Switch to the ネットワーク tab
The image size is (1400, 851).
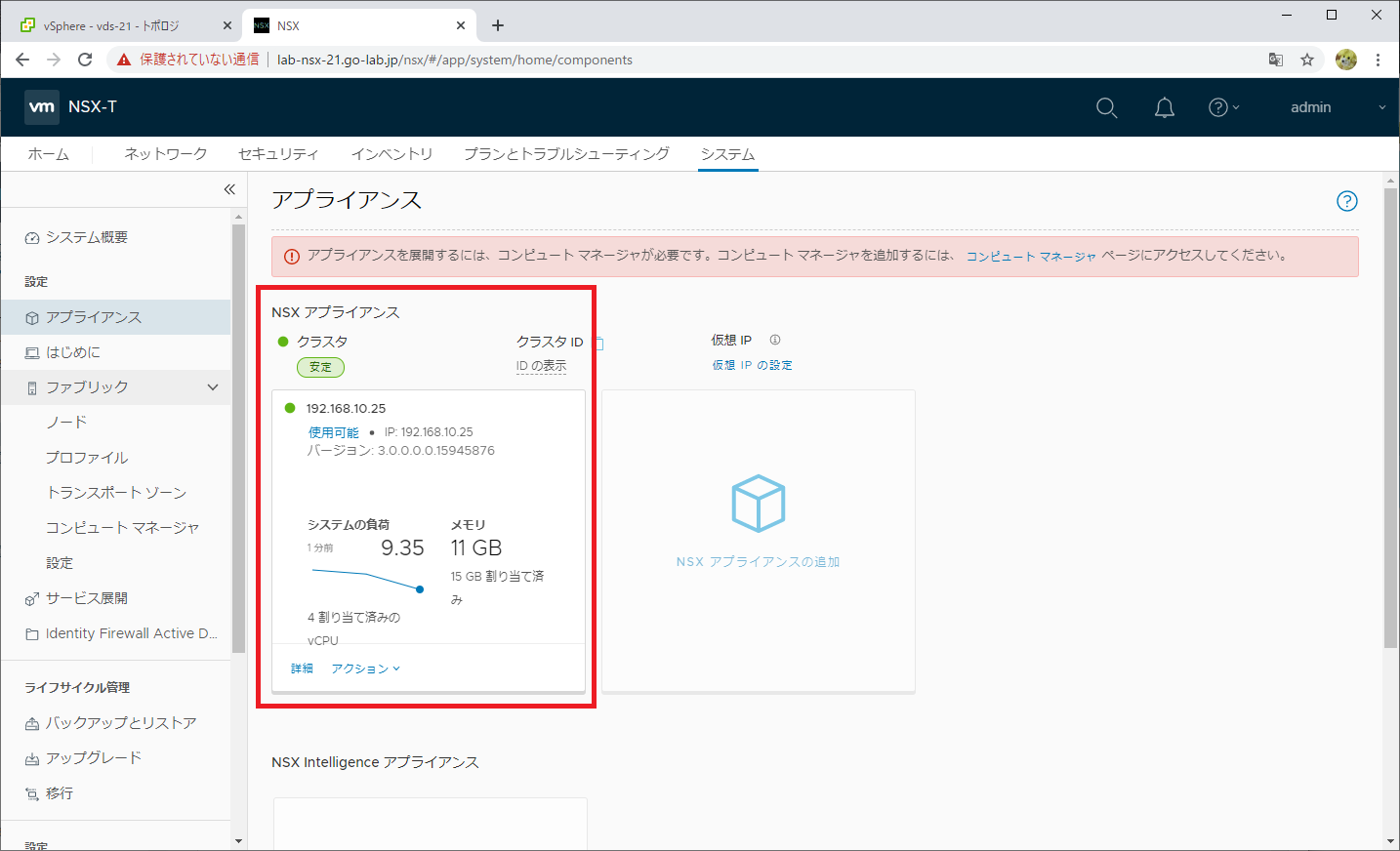pos(165,154)
